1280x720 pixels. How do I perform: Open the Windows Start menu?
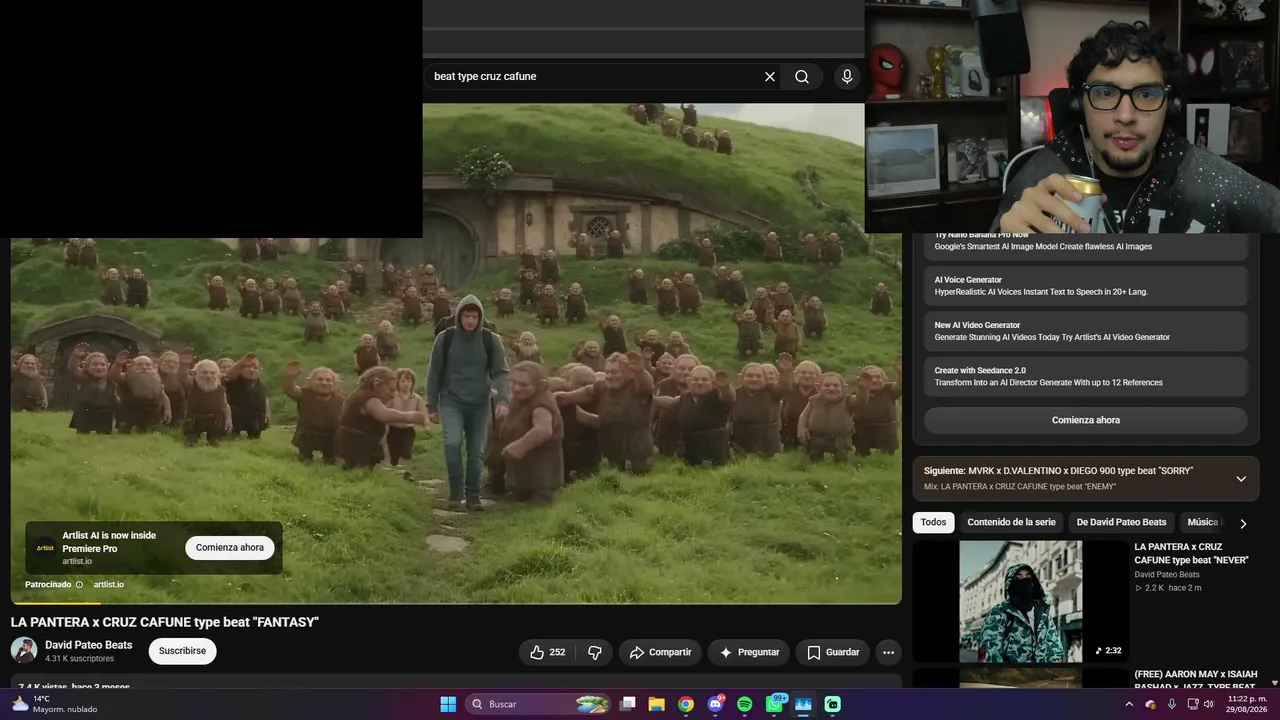pos(448,704)
